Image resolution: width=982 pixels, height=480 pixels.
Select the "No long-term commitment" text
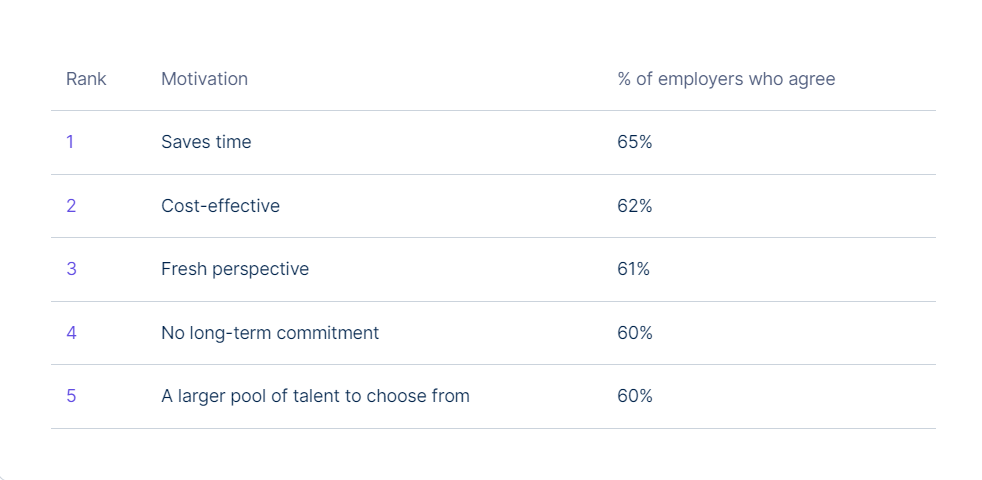coord(270,333)
